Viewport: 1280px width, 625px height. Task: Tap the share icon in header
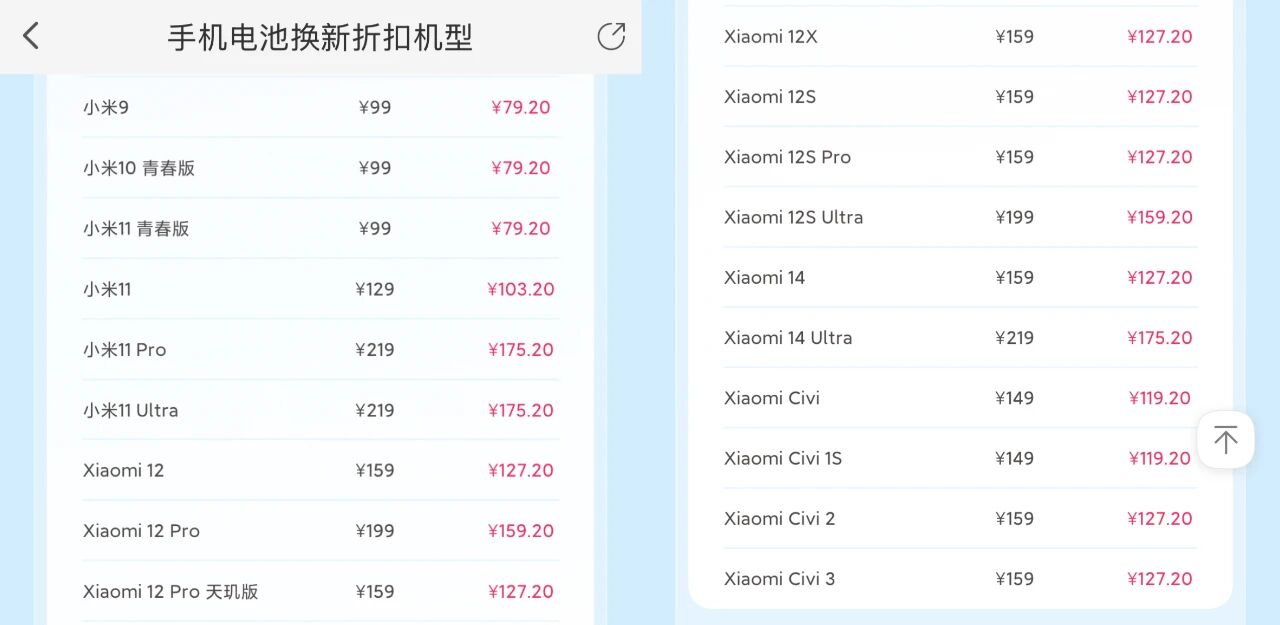[x=610, y=37]
